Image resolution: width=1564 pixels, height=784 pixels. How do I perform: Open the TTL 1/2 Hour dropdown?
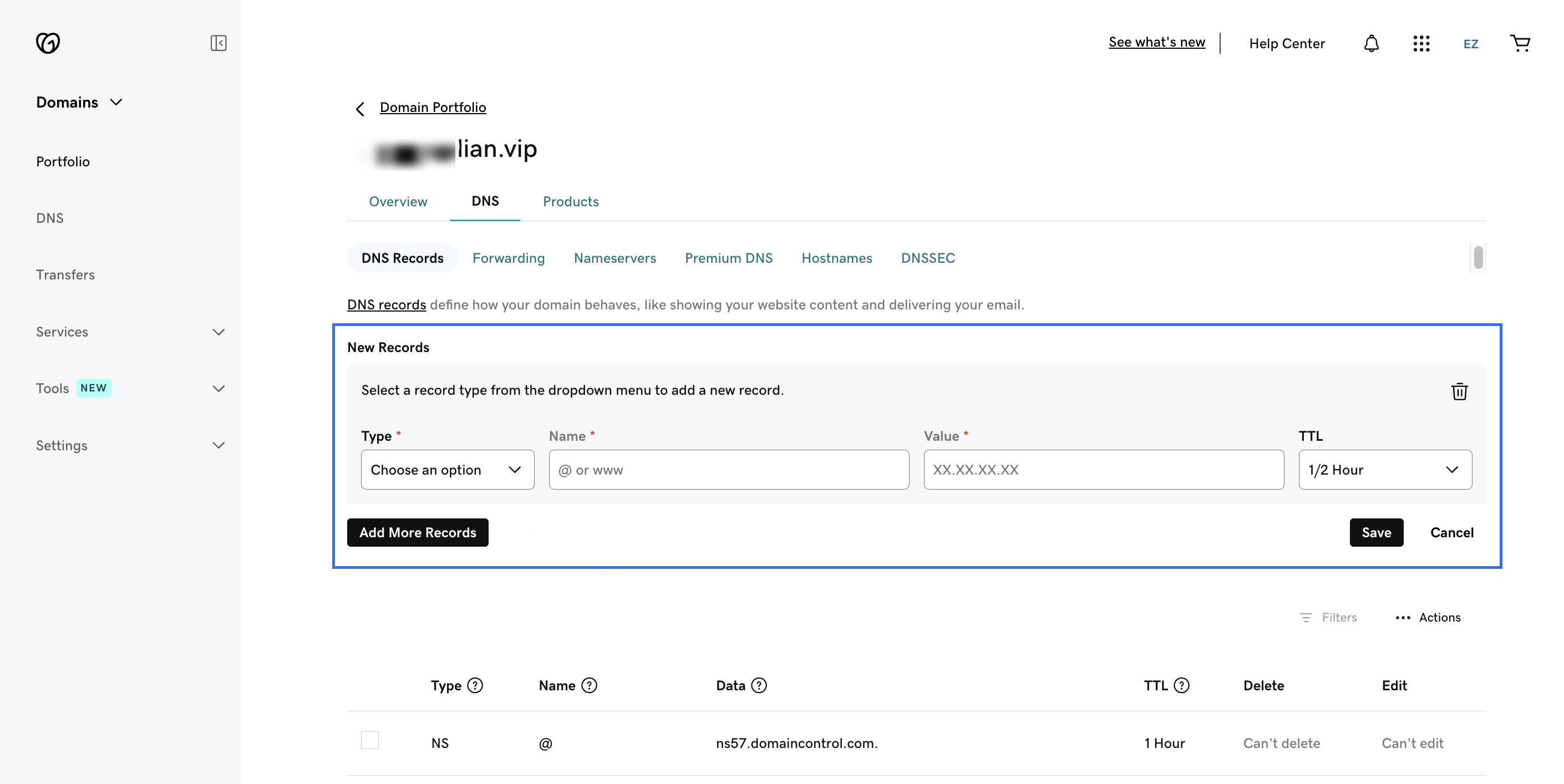[x=1384, y=470]
